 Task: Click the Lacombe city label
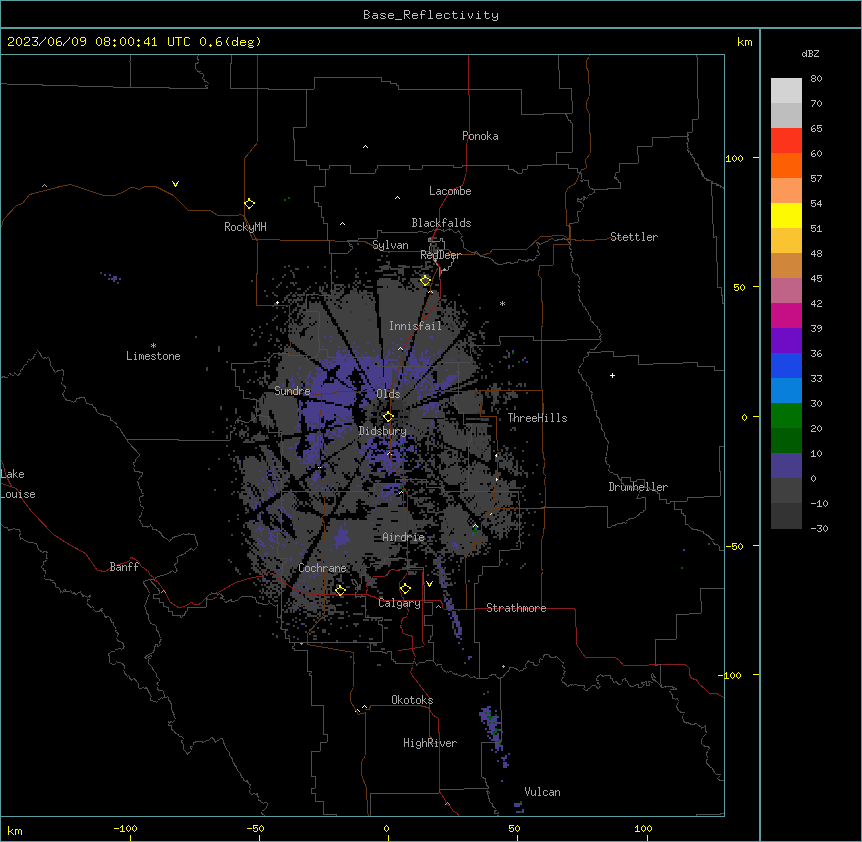pos(450,191)
